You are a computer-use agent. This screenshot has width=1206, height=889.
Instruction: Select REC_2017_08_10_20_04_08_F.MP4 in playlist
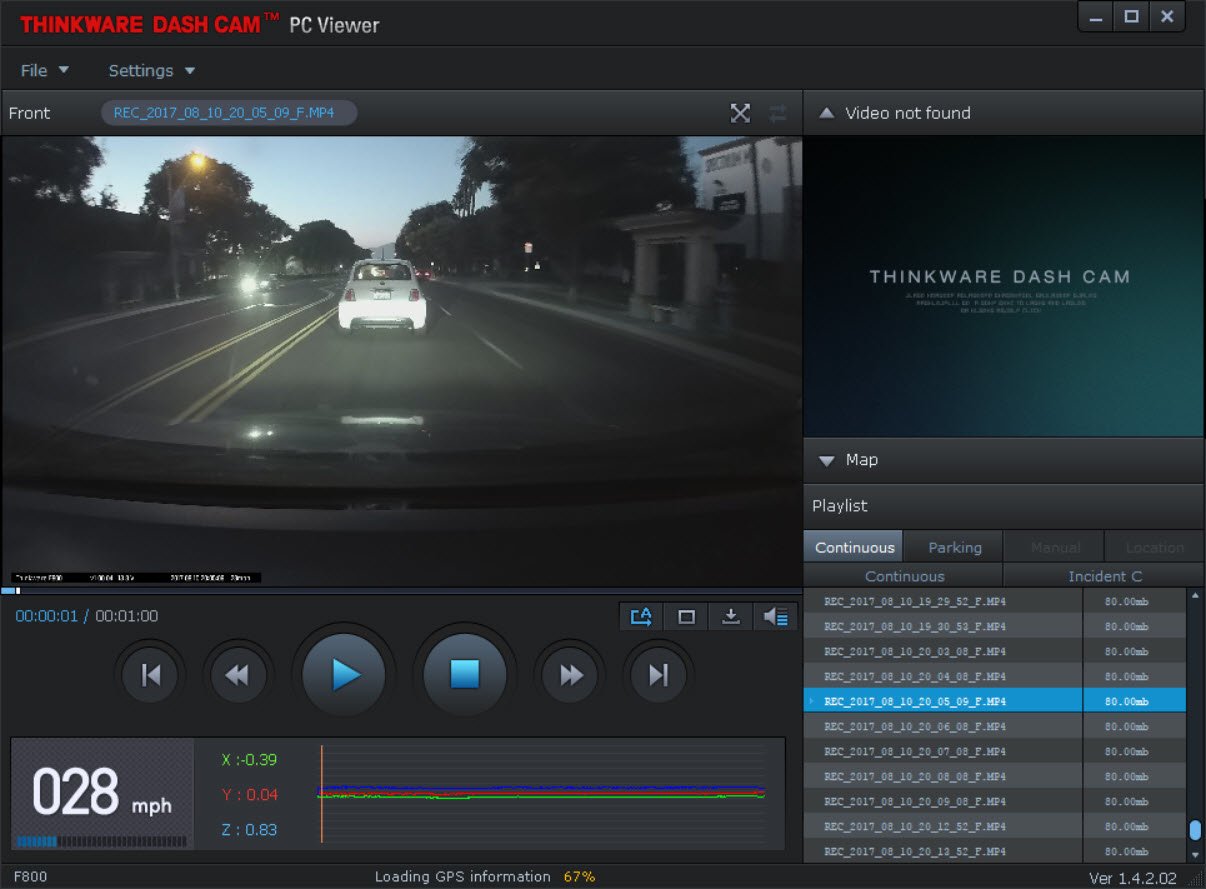pyautogui.click(x=995, y=676)
